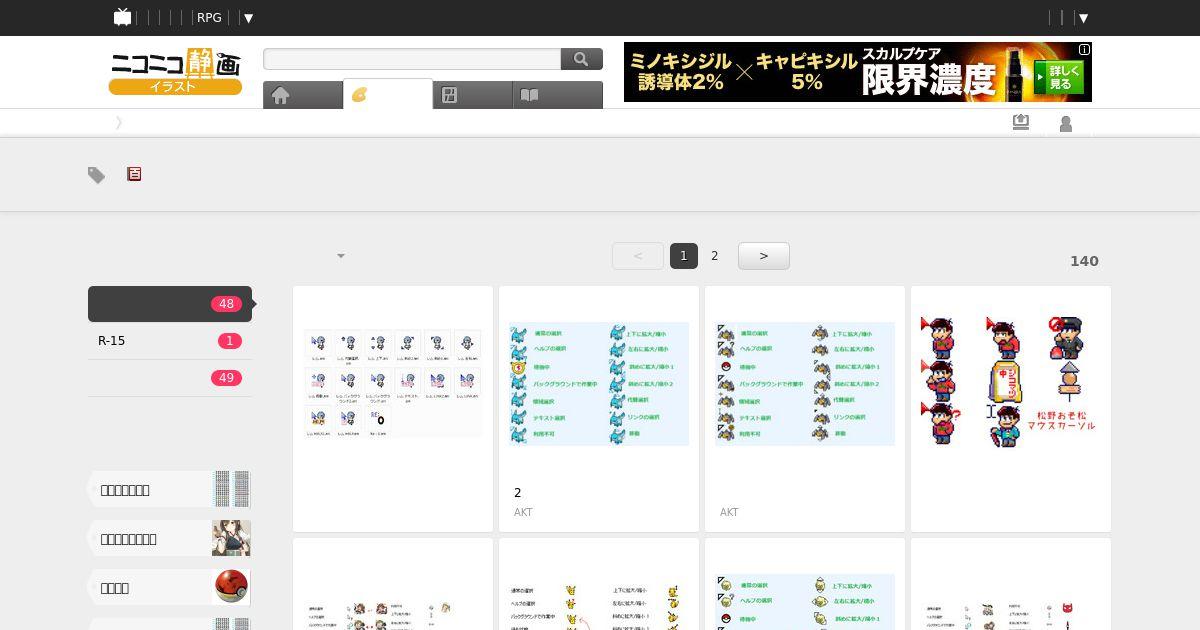1200x630 pixels.
Task: Open the icon-sheet cursor set thumbnail
Action: point(393,384)
